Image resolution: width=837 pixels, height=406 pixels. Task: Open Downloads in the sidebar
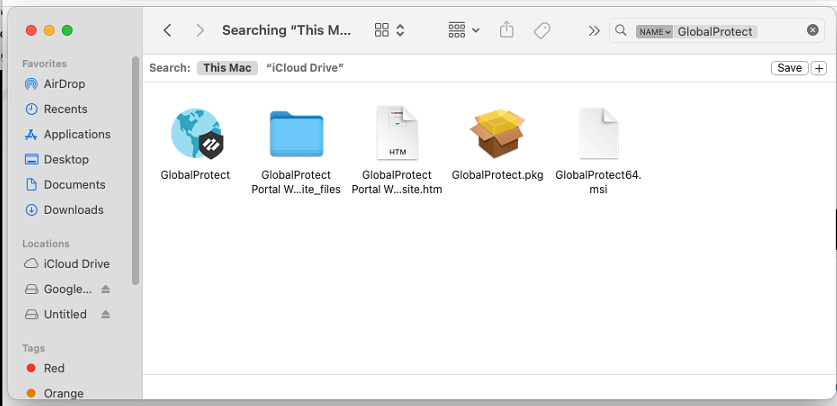(74, 210)
